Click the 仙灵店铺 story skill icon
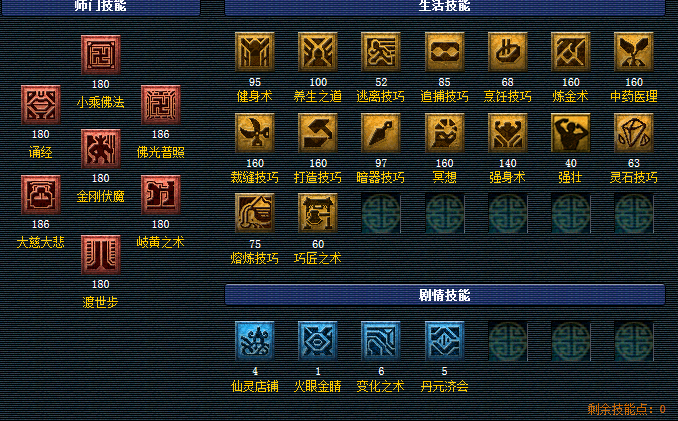The image size is (678, 421). pyautogui.click(x=255, y=341)
